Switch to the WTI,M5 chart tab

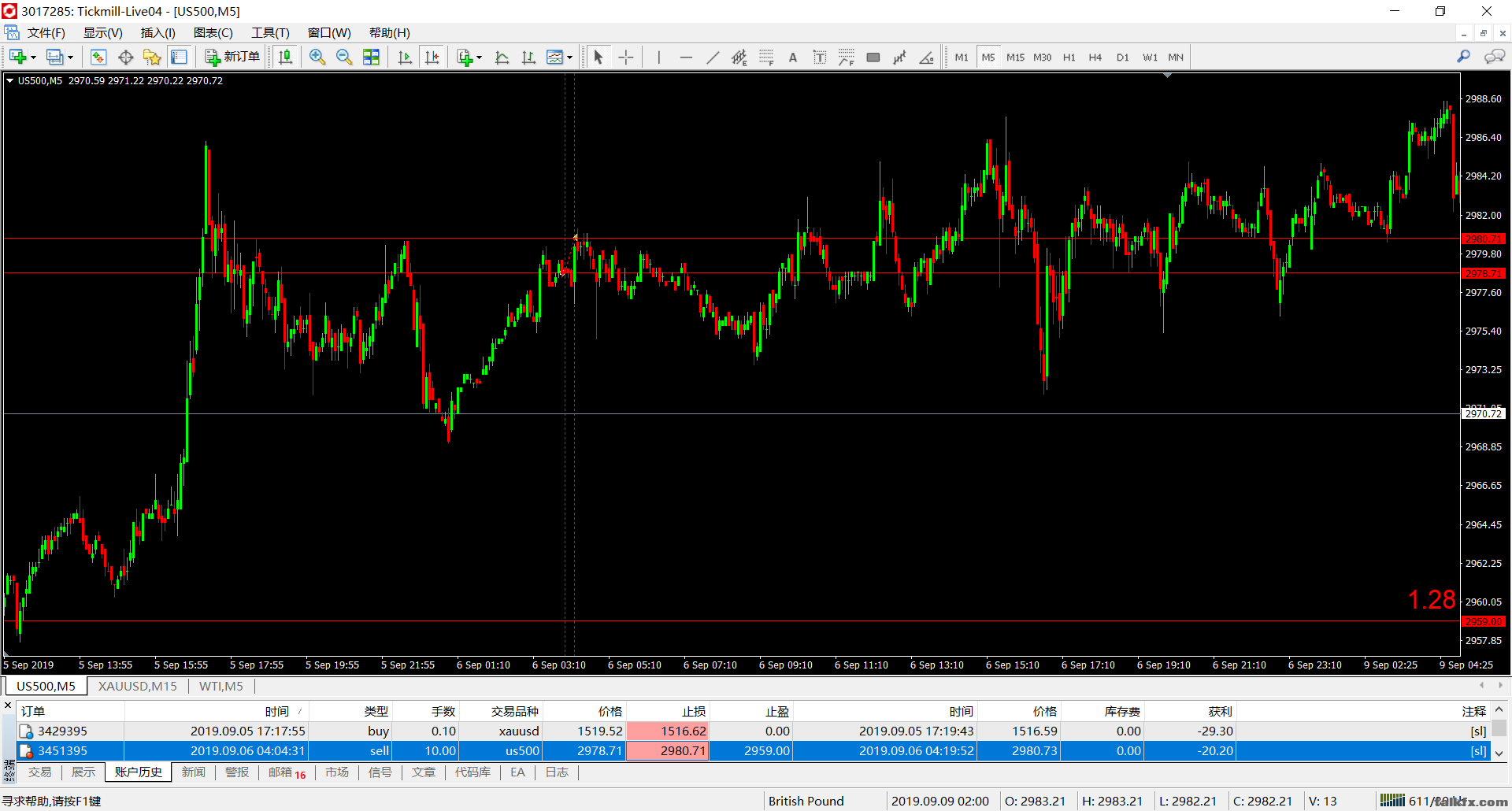221,686
